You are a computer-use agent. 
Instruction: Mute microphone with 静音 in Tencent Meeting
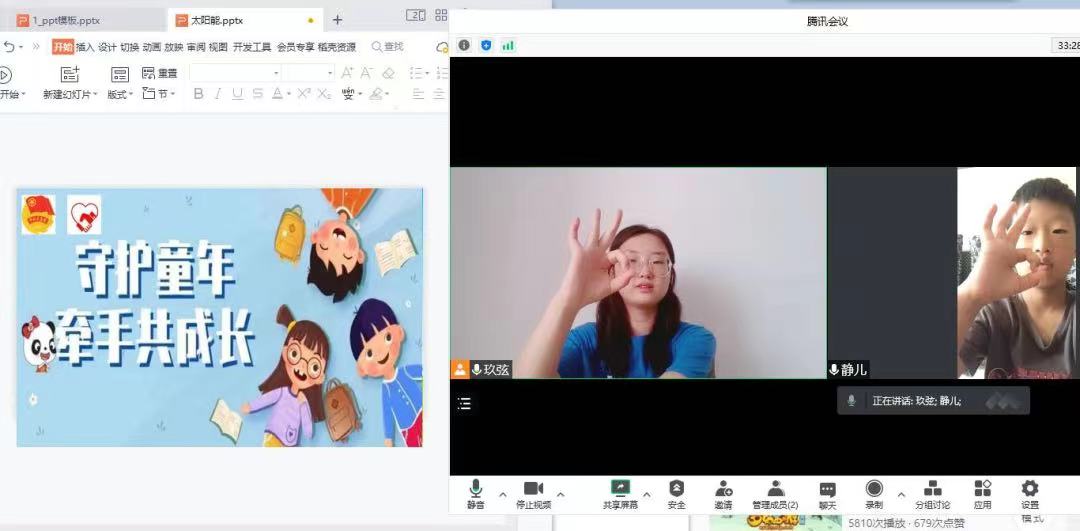475,494
